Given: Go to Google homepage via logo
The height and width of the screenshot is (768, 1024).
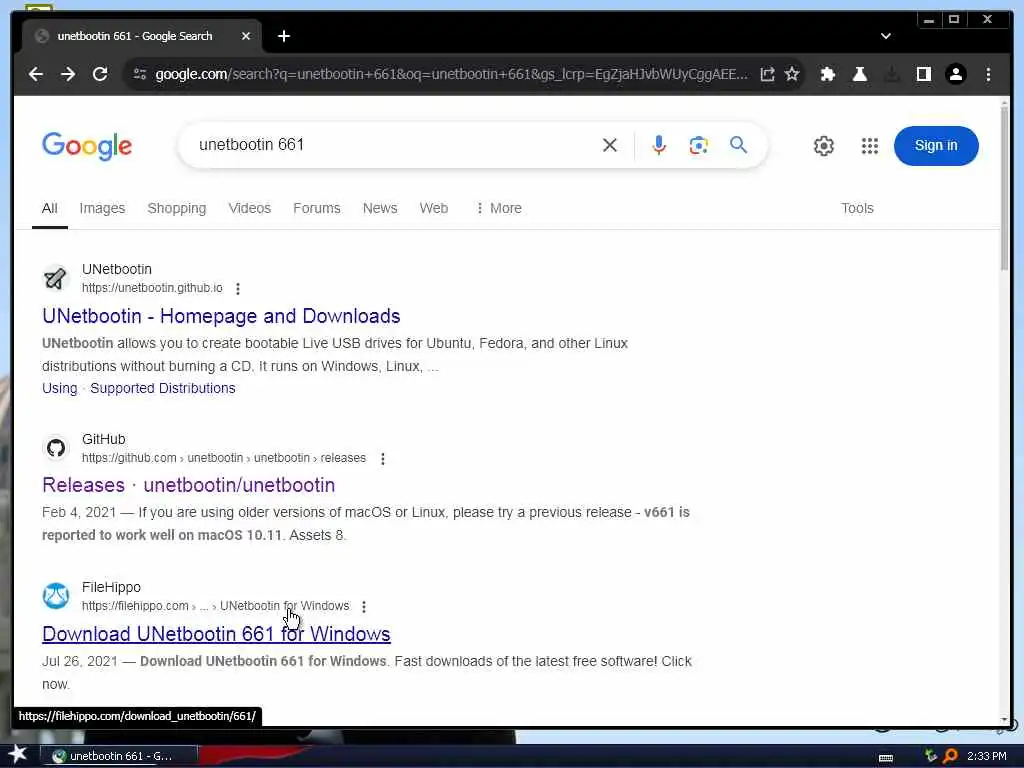Looking at the screenshot, I should click(87, 146).
